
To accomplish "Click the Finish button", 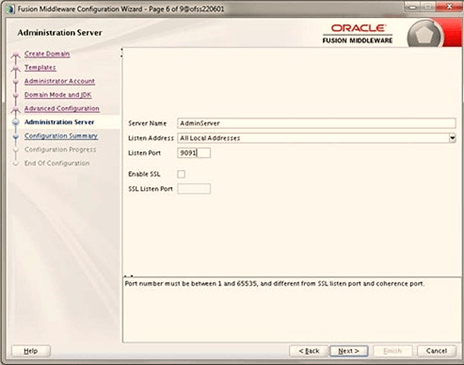I will tap(393, 351).
